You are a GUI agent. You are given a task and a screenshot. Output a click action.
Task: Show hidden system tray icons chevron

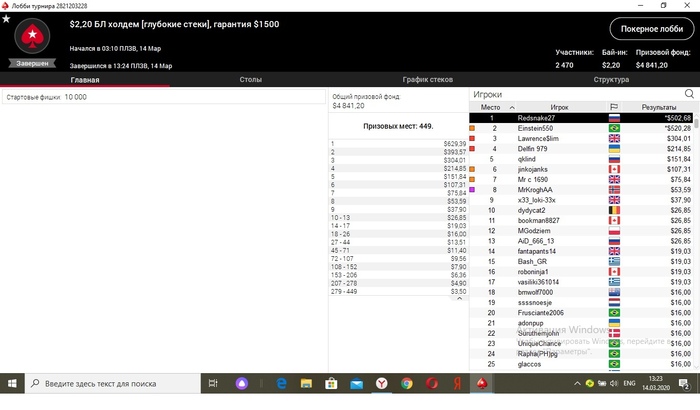point(577,384)
